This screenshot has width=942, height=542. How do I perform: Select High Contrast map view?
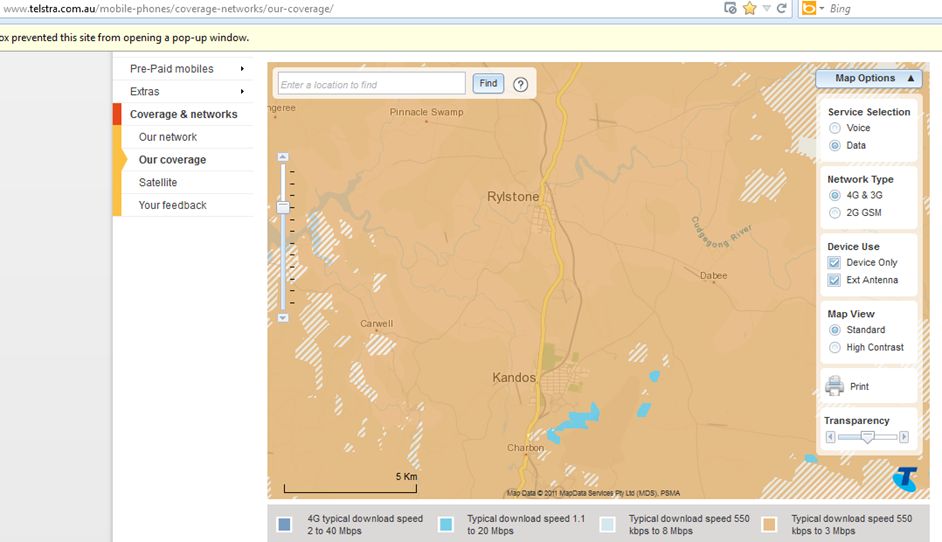[x=834, y=347]
